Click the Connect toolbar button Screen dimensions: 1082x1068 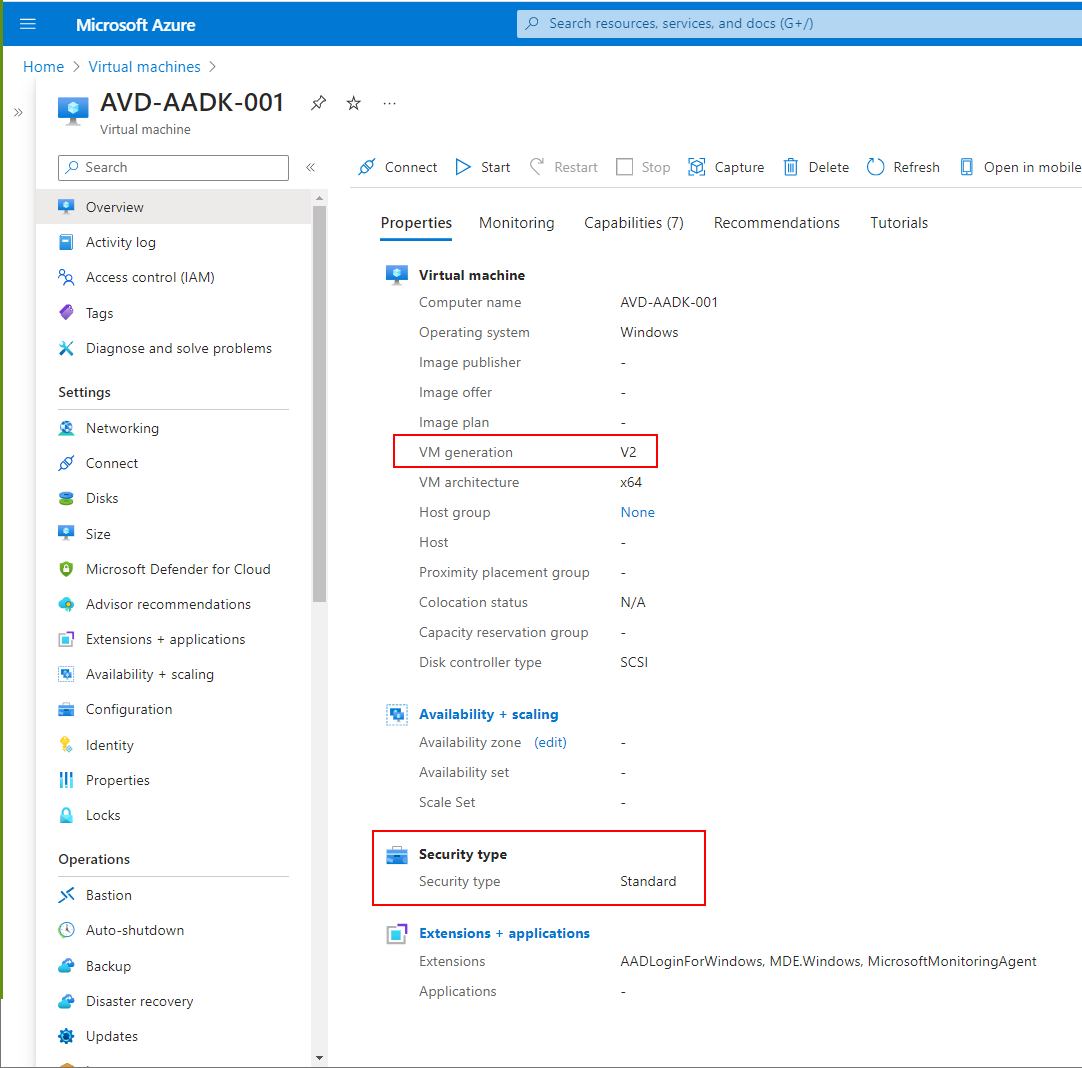pyautogui.click(x=397, y=167)
